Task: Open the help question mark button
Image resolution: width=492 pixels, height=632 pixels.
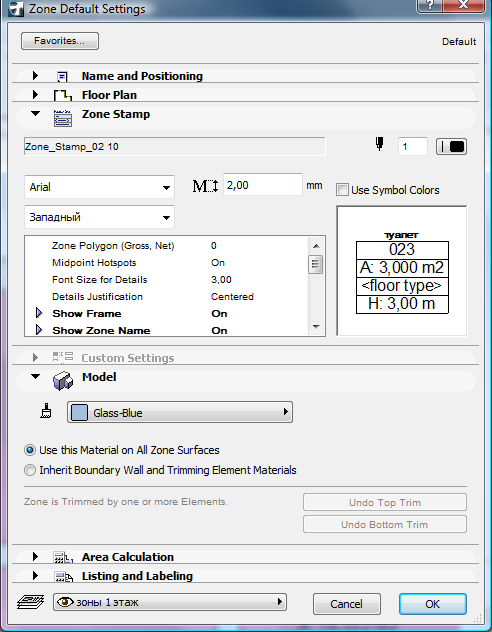Action: click(430, 5)
